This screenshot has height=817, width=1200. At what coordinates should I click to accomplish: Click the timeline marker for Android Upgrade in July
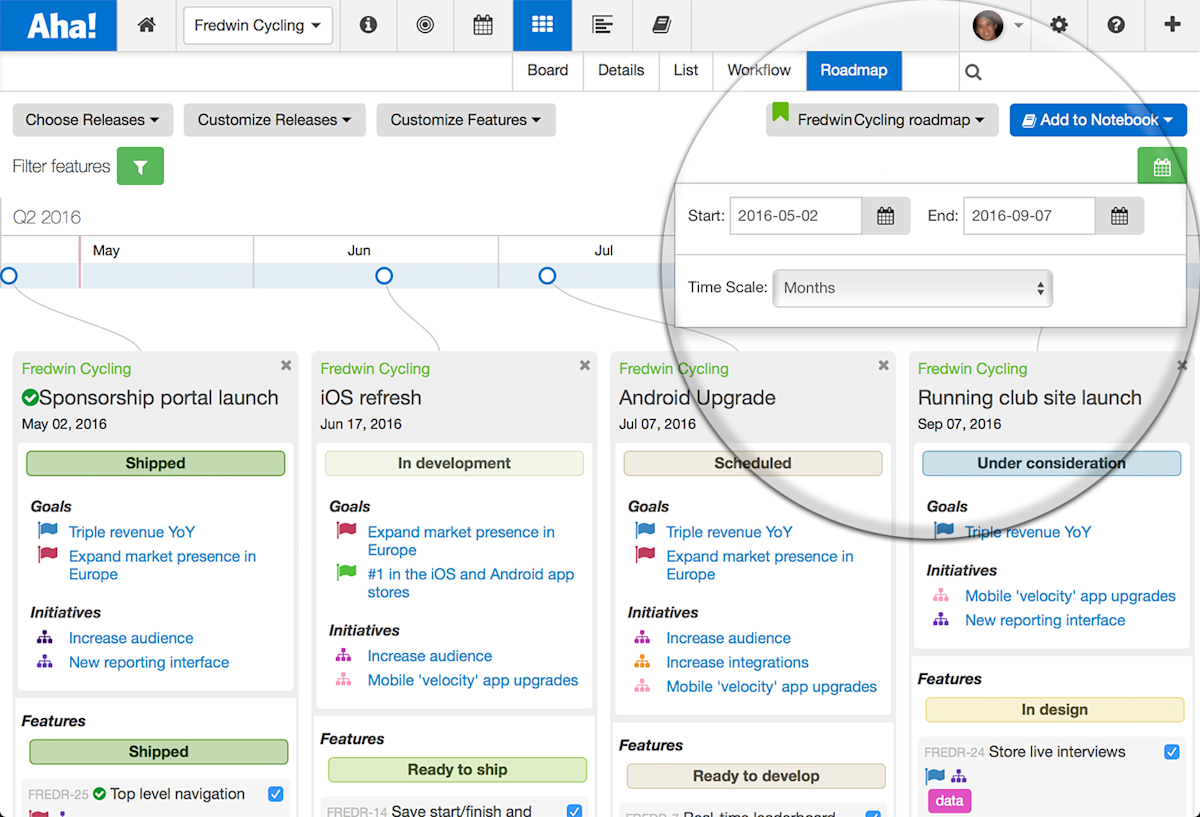click(x=547, y=276)
